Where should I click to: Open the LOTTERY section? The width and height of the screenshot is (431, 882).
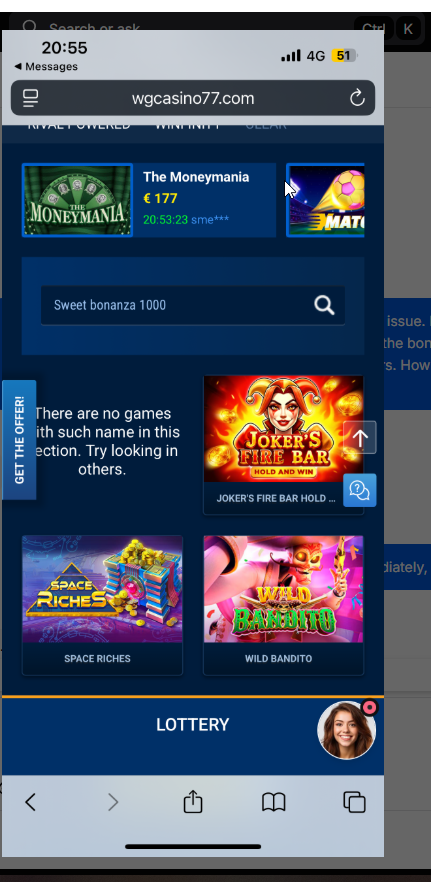click(193, 724)
